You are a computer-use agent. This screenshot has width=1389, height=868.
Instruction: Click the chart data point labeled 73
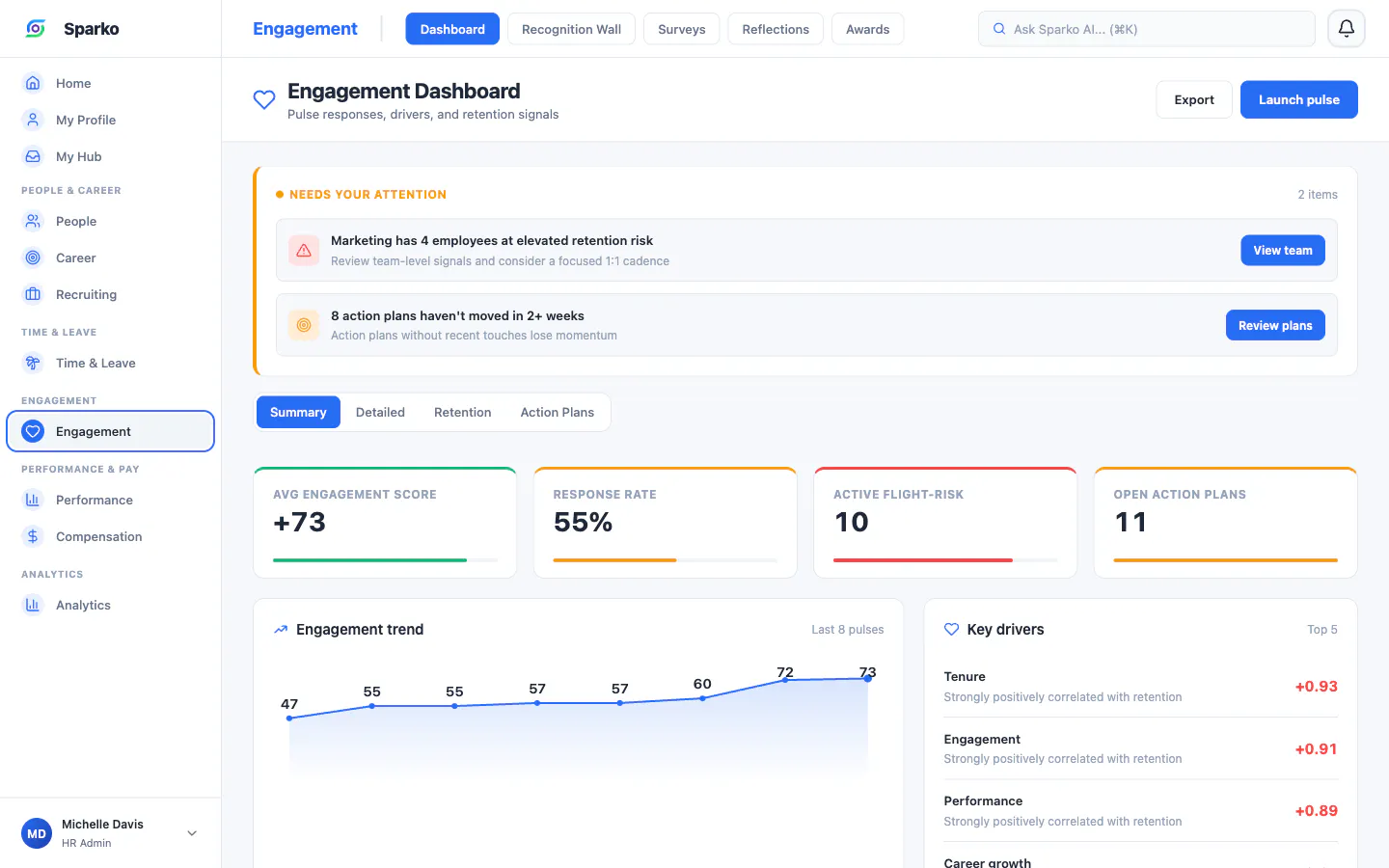click(x=868, y=679)
